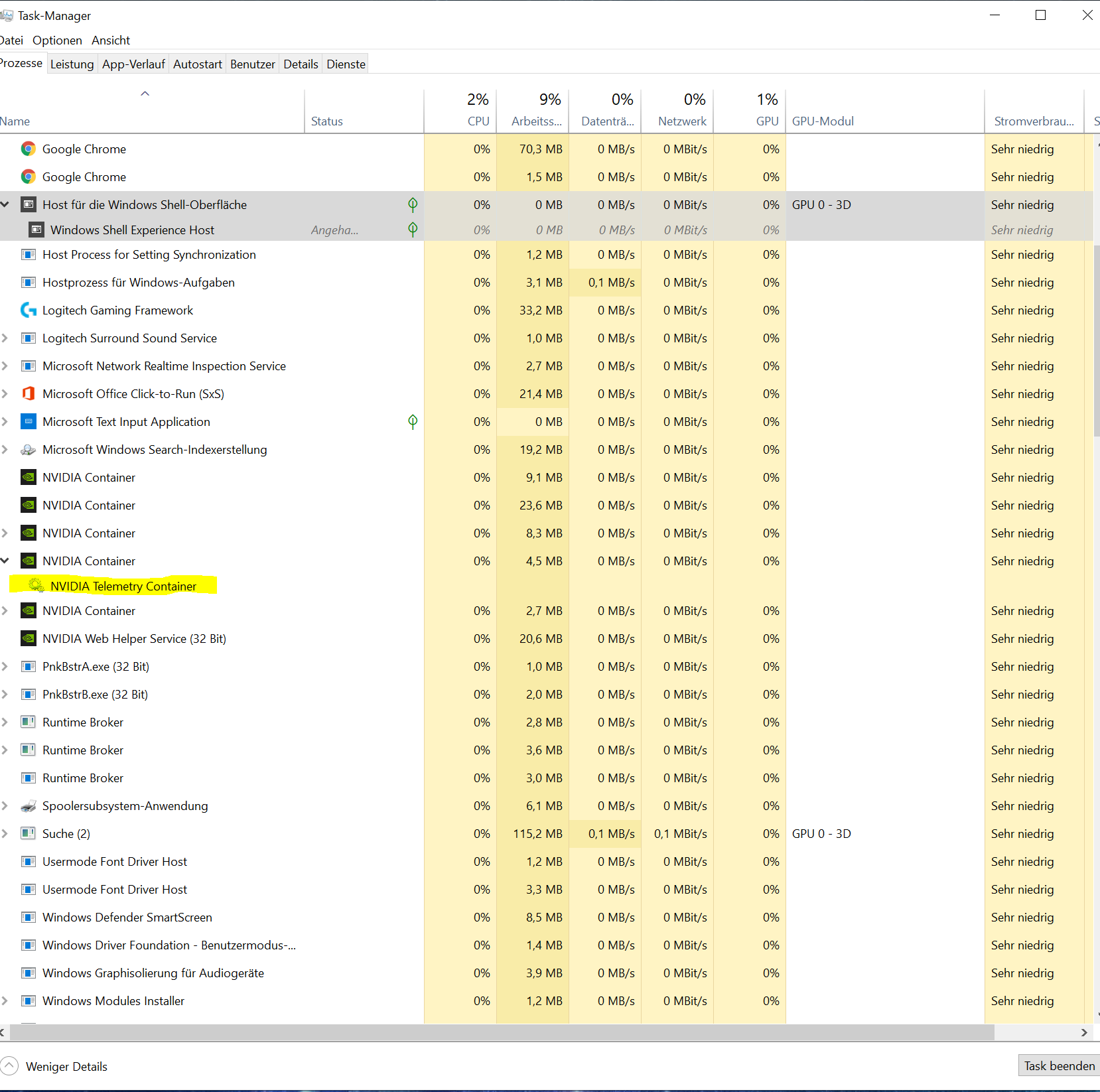Open the Ansicht menu
1100x1092 pixels.
click(111, 40)
